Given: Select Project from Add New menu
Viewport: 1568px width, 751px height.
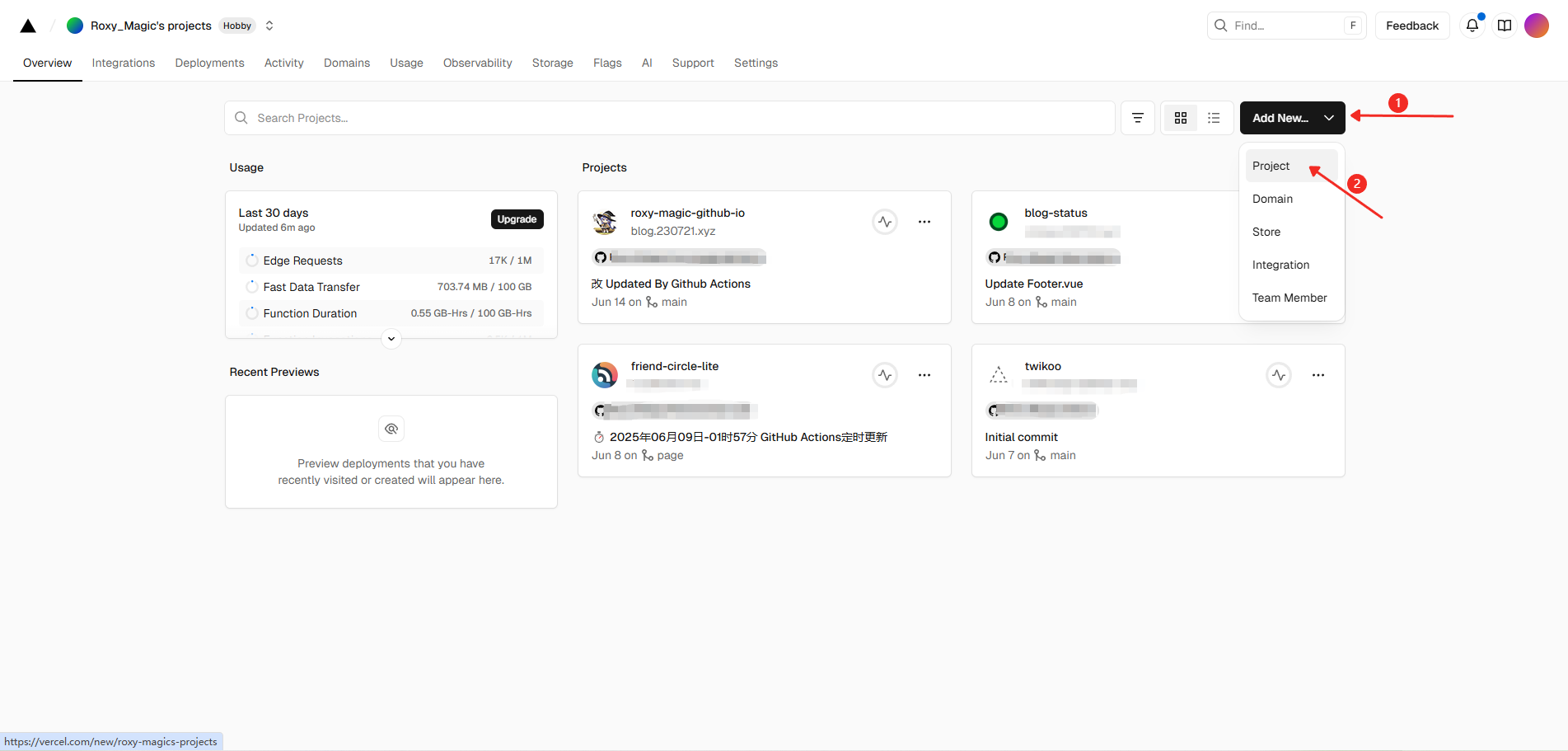Looking at the screenshot, I should click(1271, 166).
